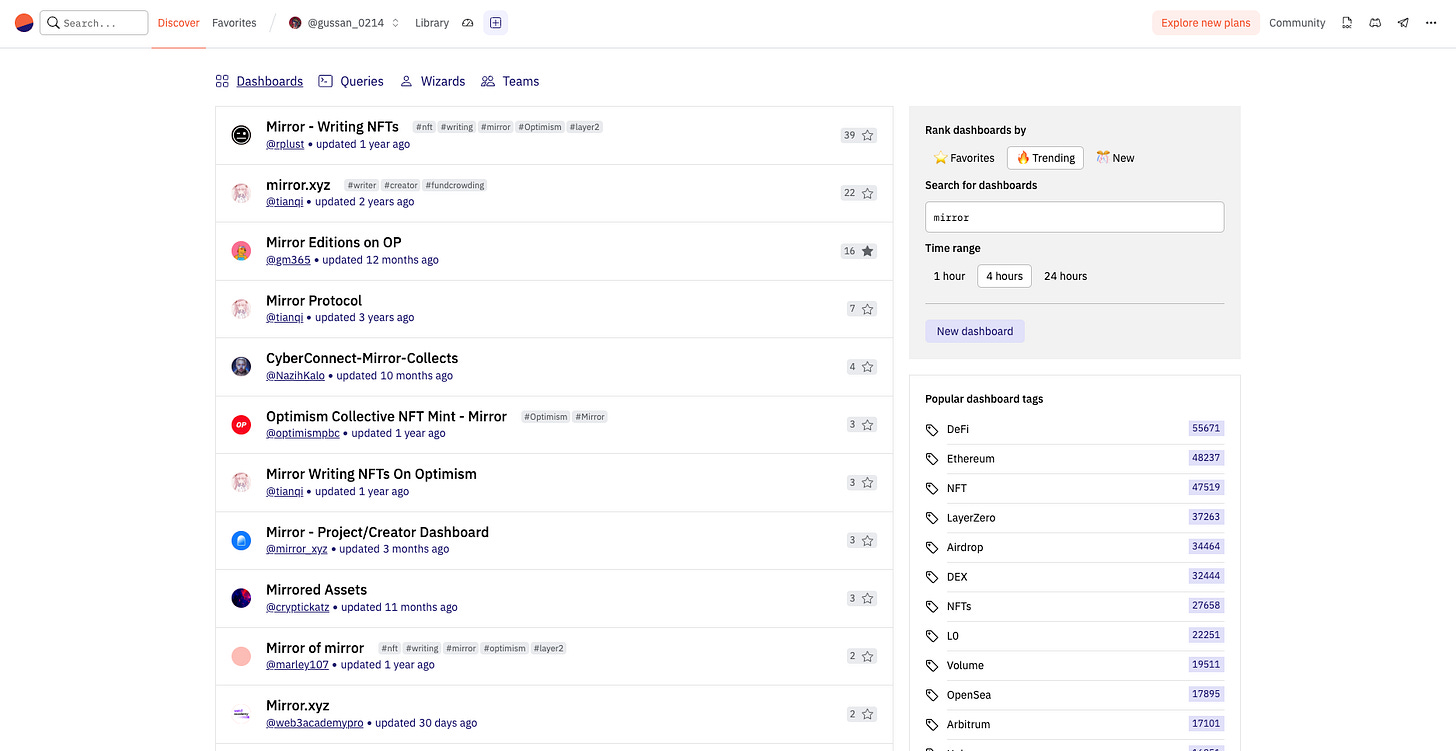The height and width of the screenshot is (751, 1456).
Task: Open the @cryptickatz author link
Action: [298, 607]
